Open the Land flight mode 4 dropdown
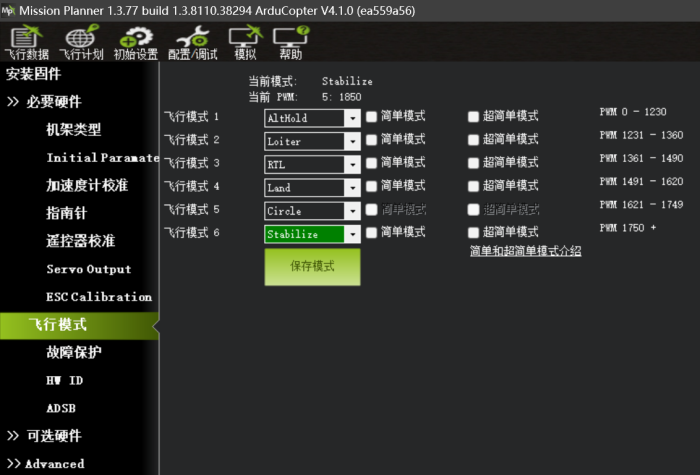Viewport: 700px width, 475px height. (312, 188)
